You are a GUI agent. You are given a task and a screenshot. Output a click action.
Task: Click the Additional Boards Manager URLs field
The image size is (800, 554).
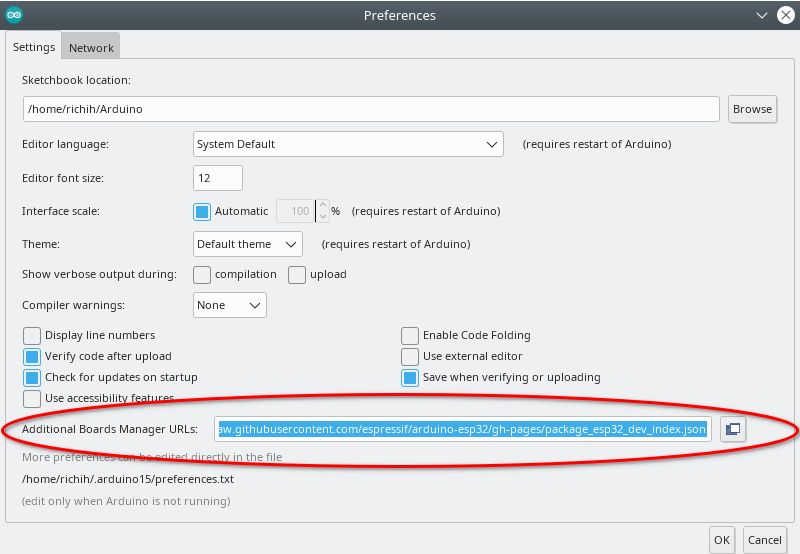coord(462,430)
